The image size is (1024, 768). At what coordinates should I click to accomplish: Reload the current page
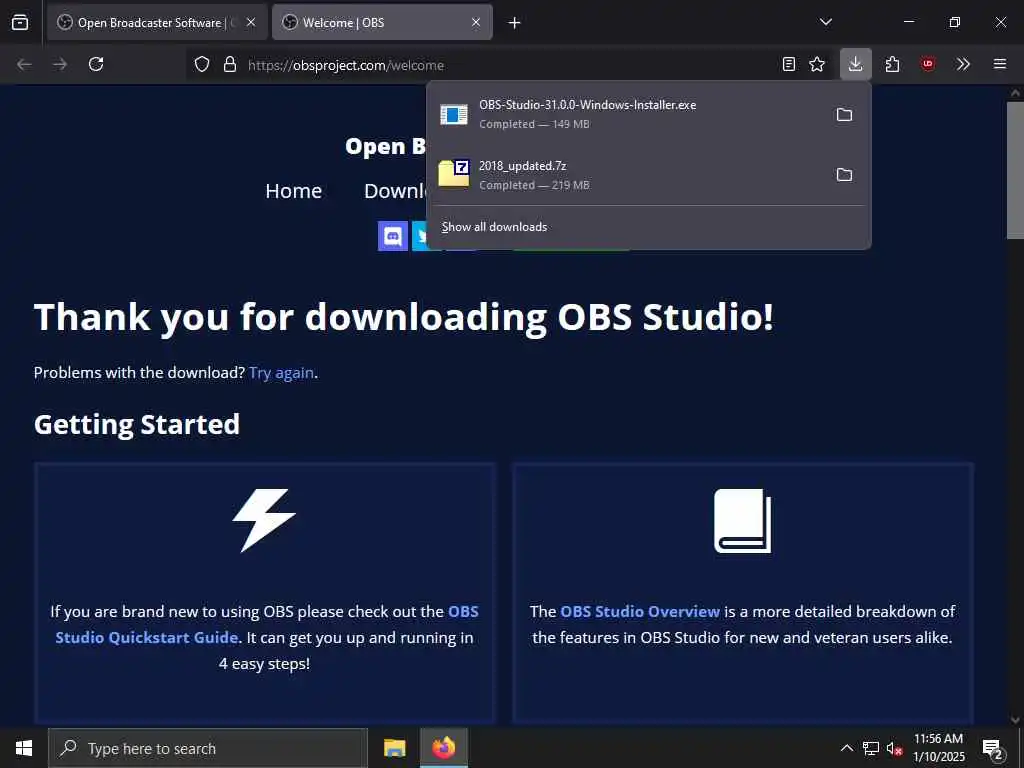click(96, 64)
